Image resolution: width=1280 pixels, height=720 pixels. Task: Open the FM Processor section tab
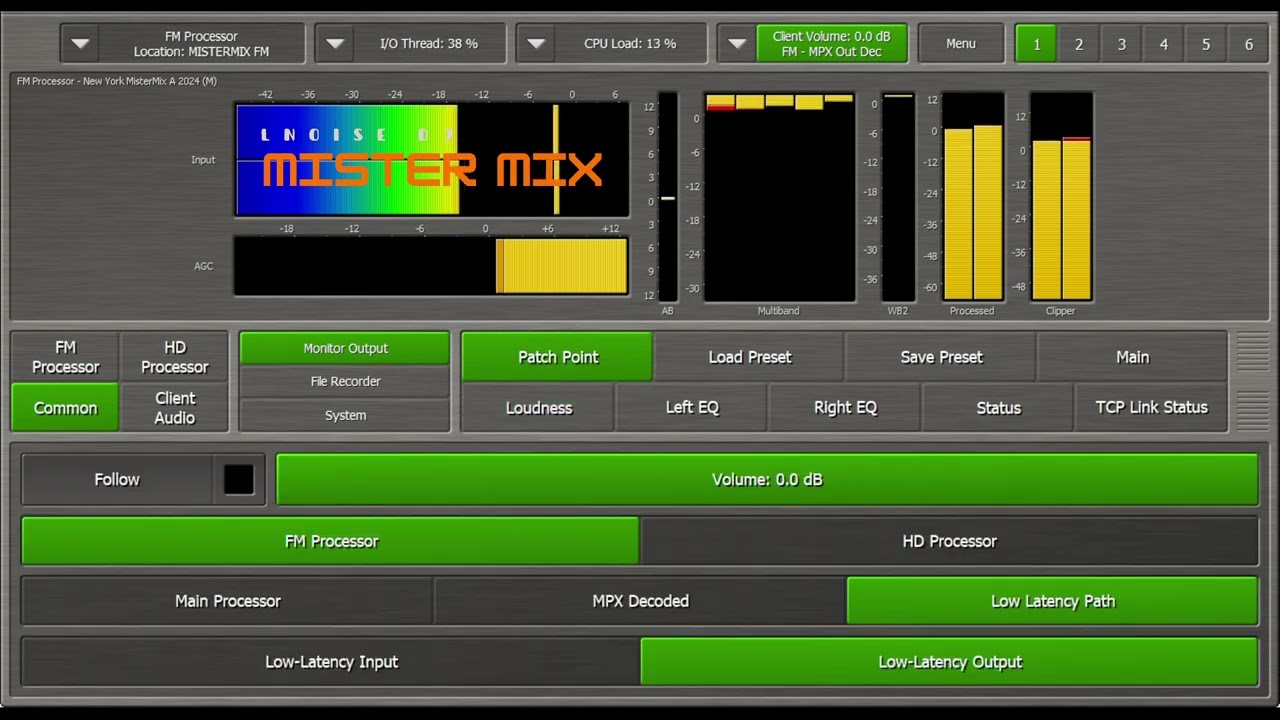point(65,357)
